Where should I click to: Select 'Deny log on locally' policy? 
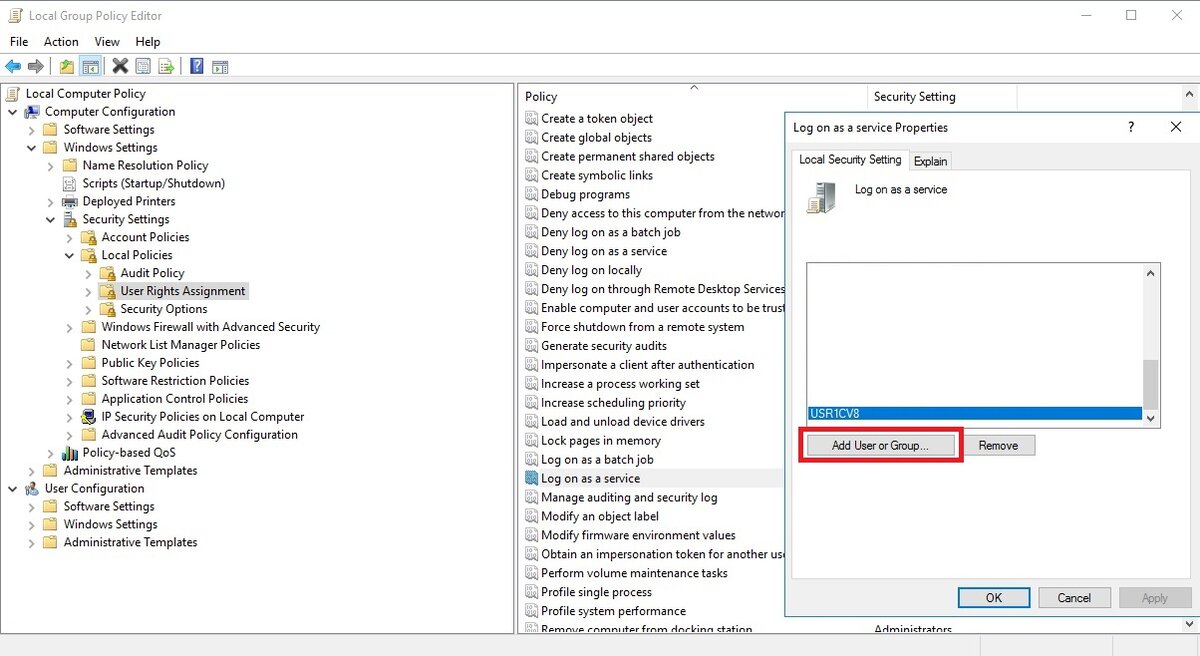point(591,270)
